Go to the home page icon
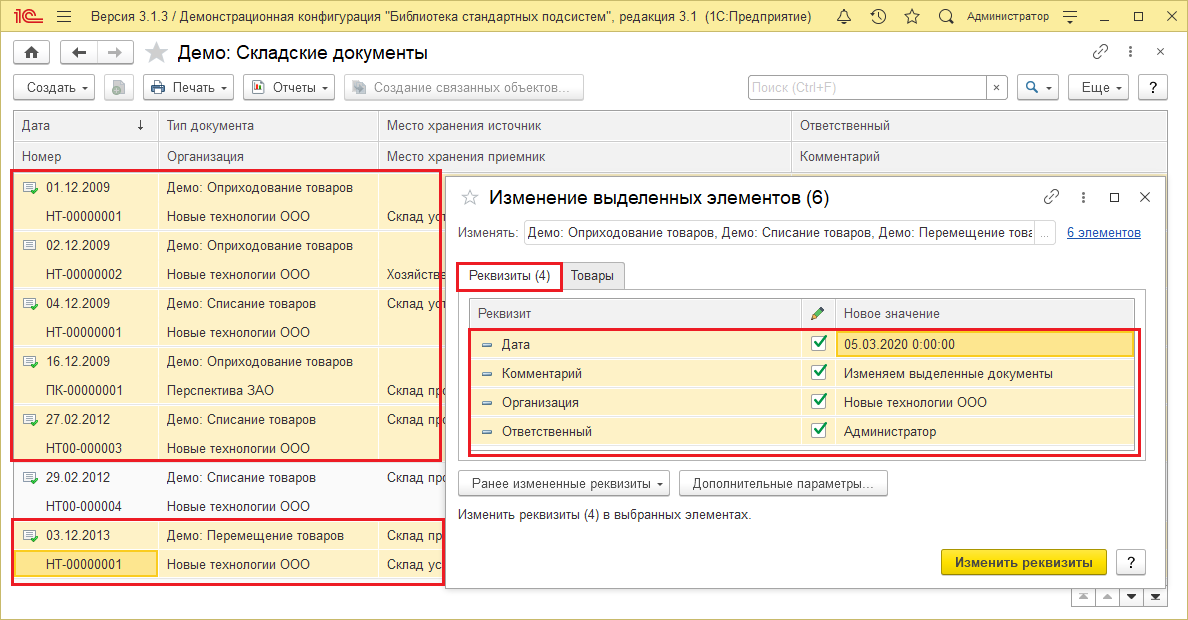Viewport: 1188px width, 620px height. click(x=32, y=52)
